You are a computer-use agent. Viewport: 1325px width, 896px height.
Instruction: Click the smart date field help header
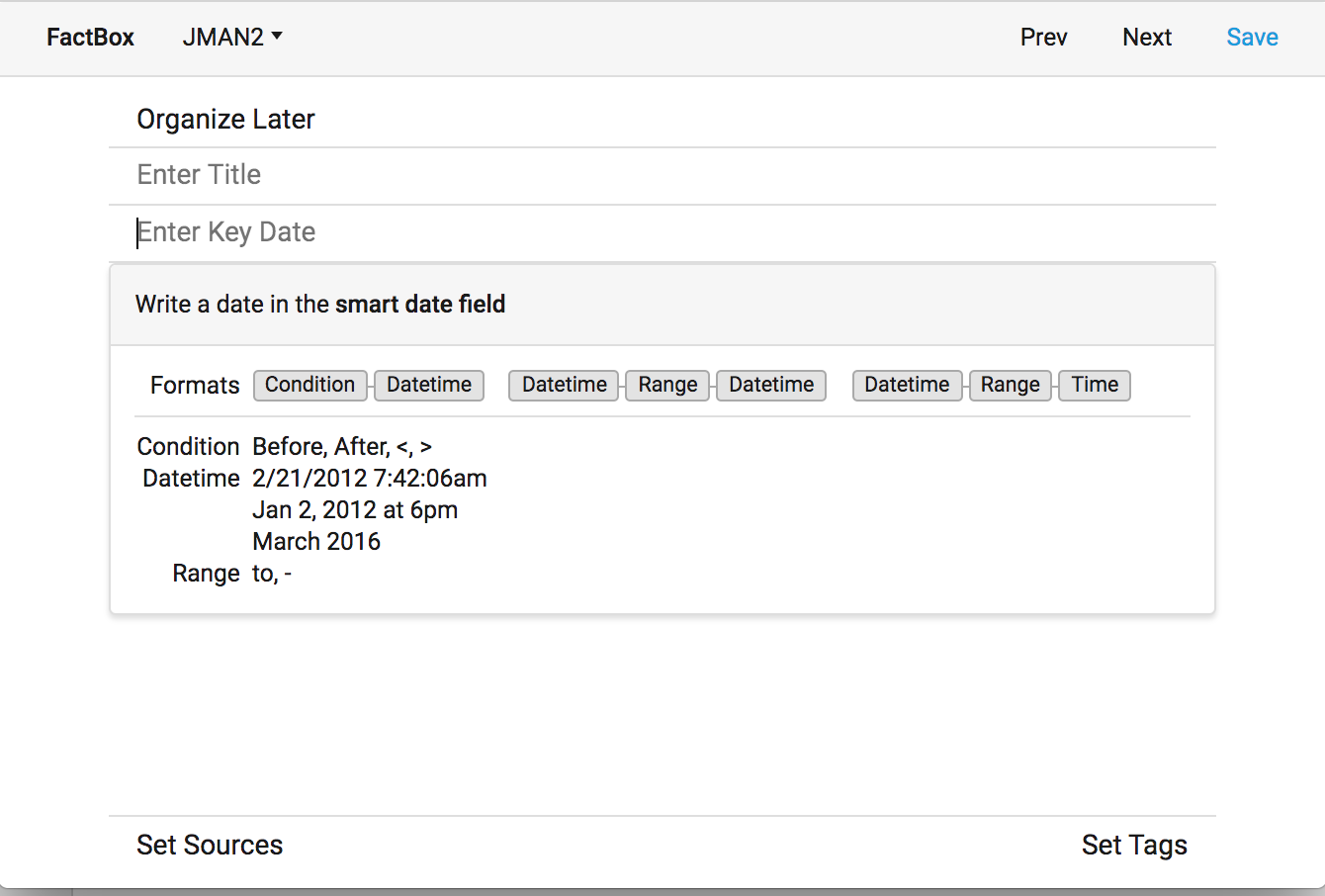(x=320, y=305)
